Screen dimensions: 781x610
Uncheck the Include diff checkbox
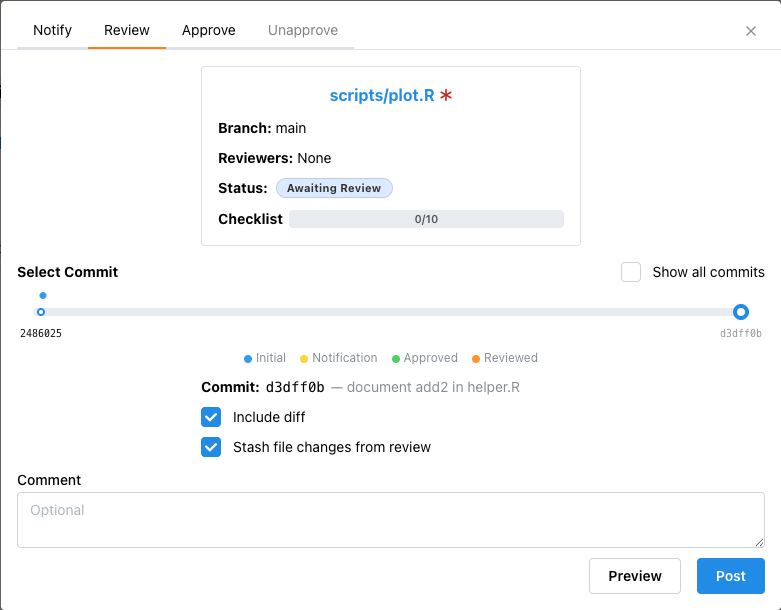pos(211,417)
